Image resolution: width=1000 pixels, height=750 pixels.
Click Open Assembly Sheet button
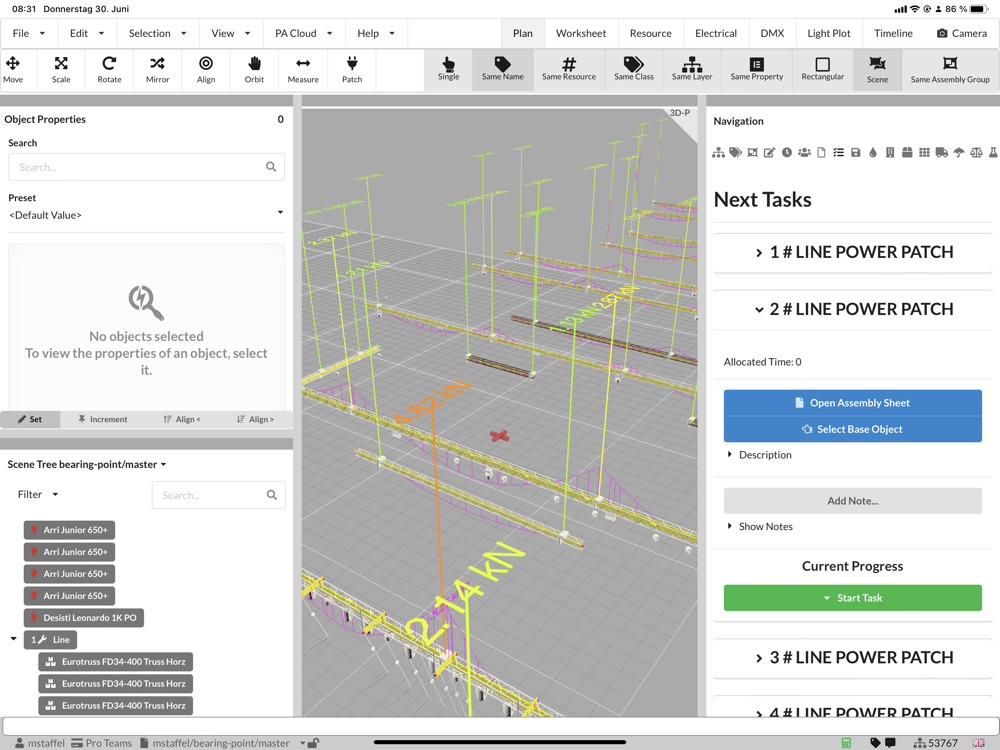[852, 403]
